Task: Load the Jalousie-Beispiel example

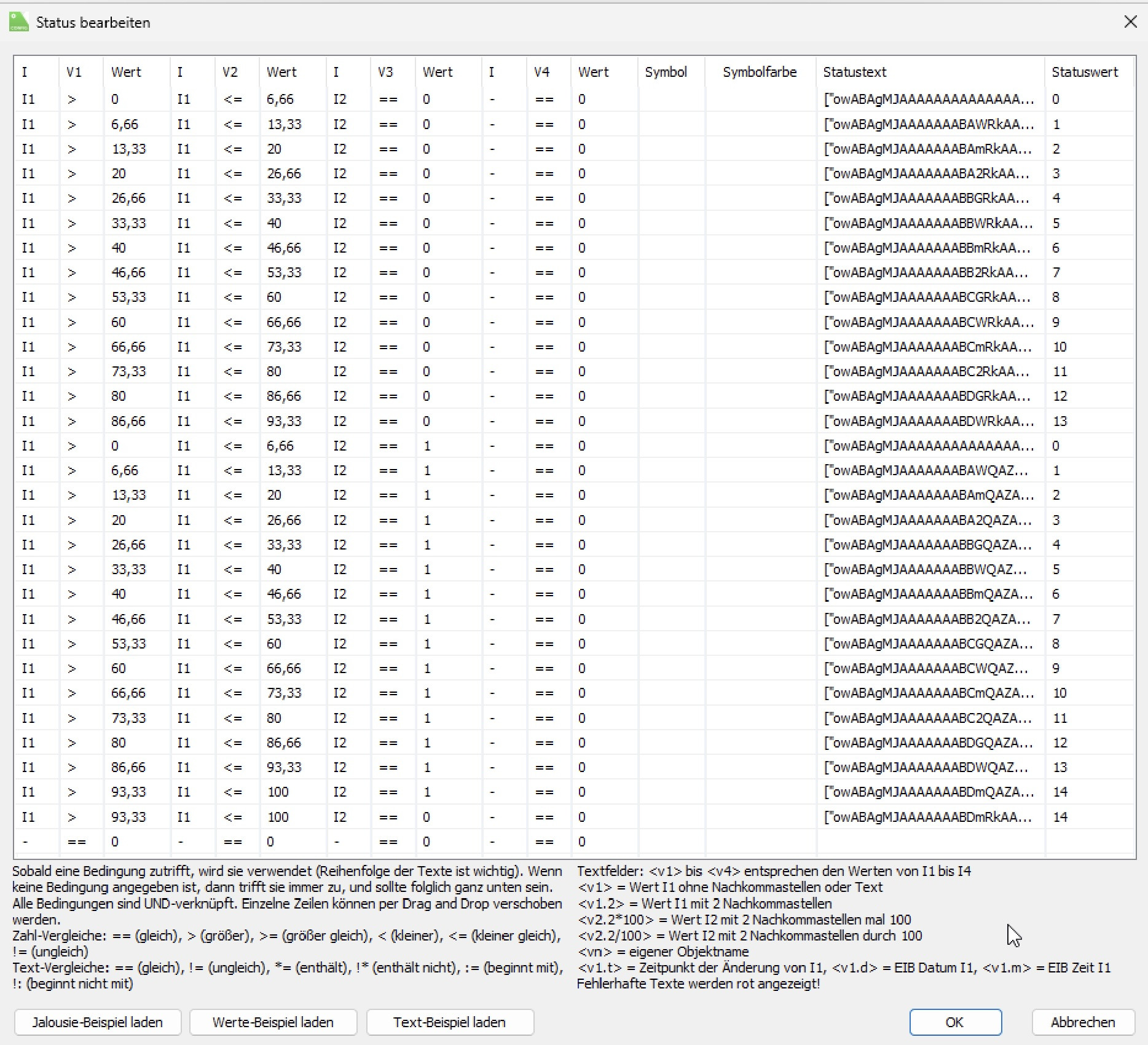Action: (x=98, y=1022)
